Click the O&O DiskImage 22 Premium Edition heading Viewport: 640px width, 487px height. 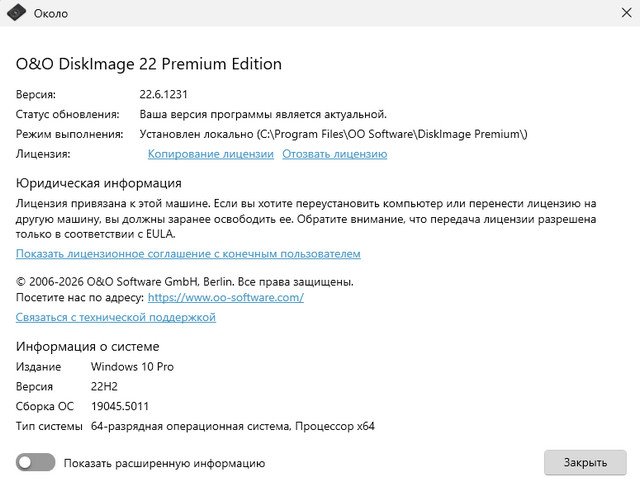coord(149,64)
